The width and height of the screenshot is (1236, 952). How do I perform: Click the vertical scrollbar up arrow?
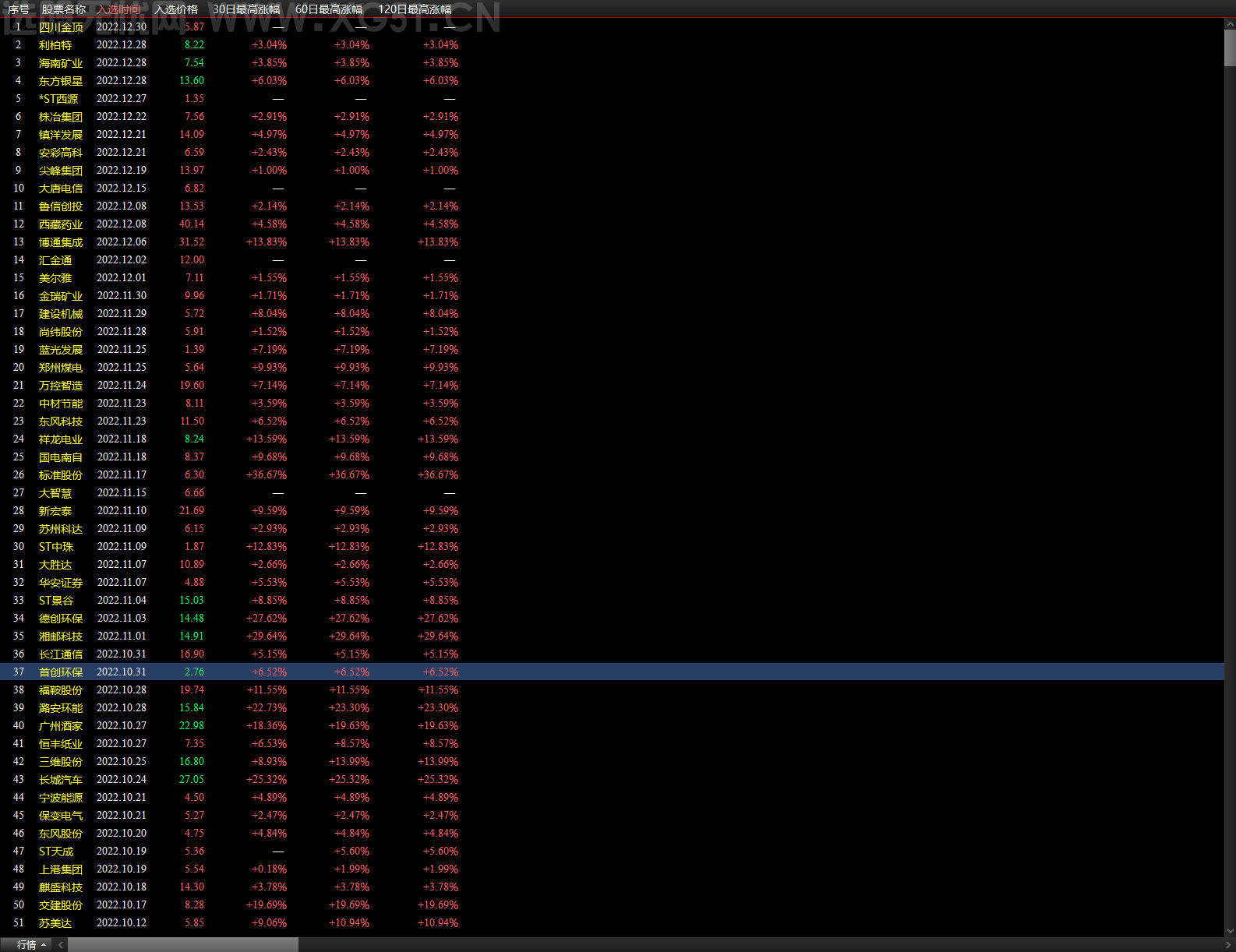tap(1230, 24)
